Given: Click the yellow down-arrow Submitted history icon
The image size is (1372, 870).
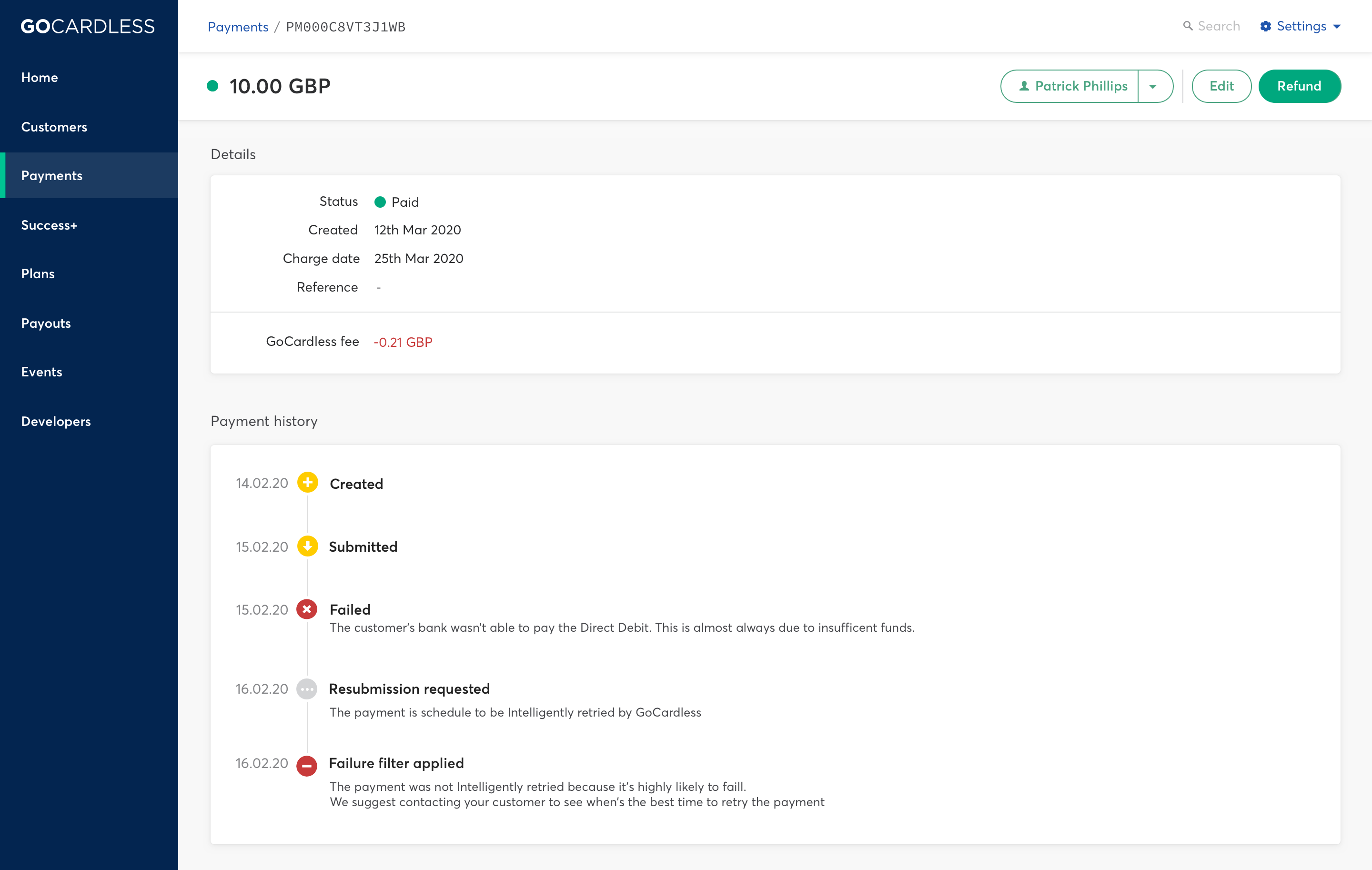Looking at the screenshot, I should tap(307, 546).
